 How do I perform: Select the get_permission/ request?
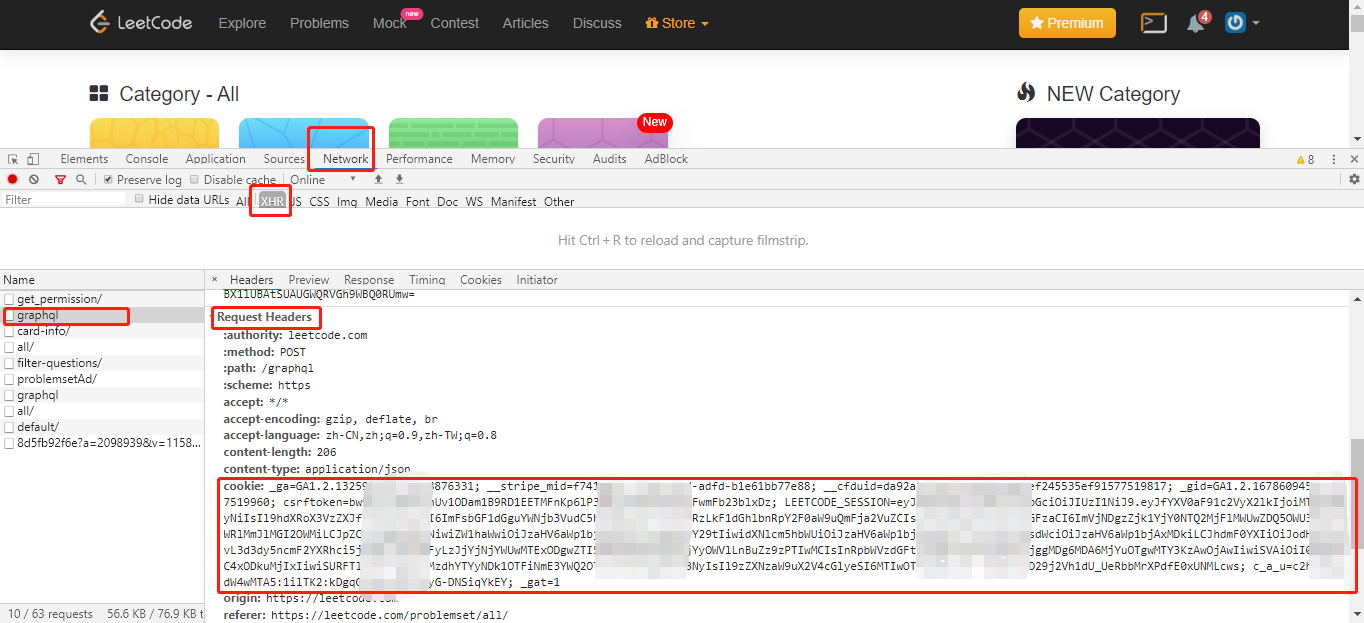101,299
